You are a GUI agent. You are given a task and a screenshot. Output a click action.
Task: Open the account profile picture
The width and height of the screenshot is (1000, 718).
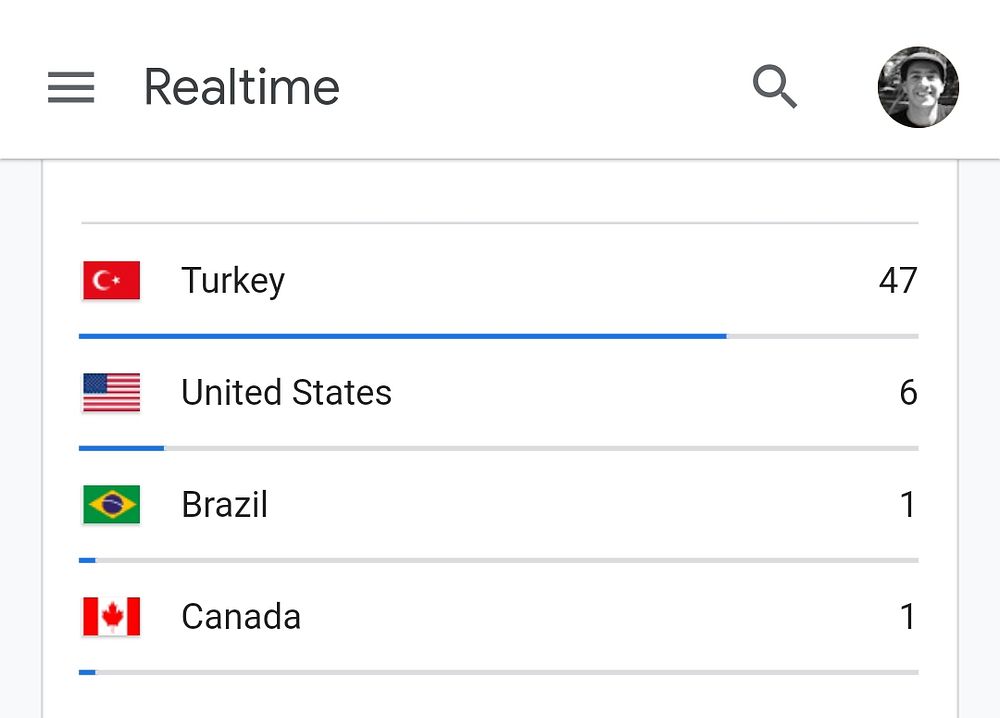coord(918,88)
